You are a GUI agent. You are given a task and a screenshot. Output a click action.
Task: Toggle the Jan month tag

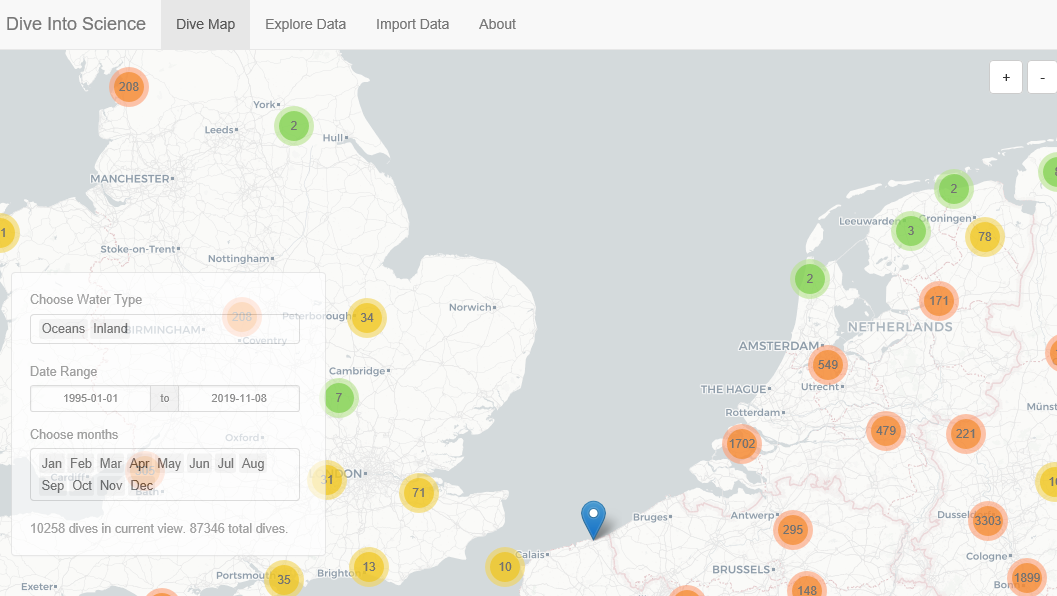point(52,464)
